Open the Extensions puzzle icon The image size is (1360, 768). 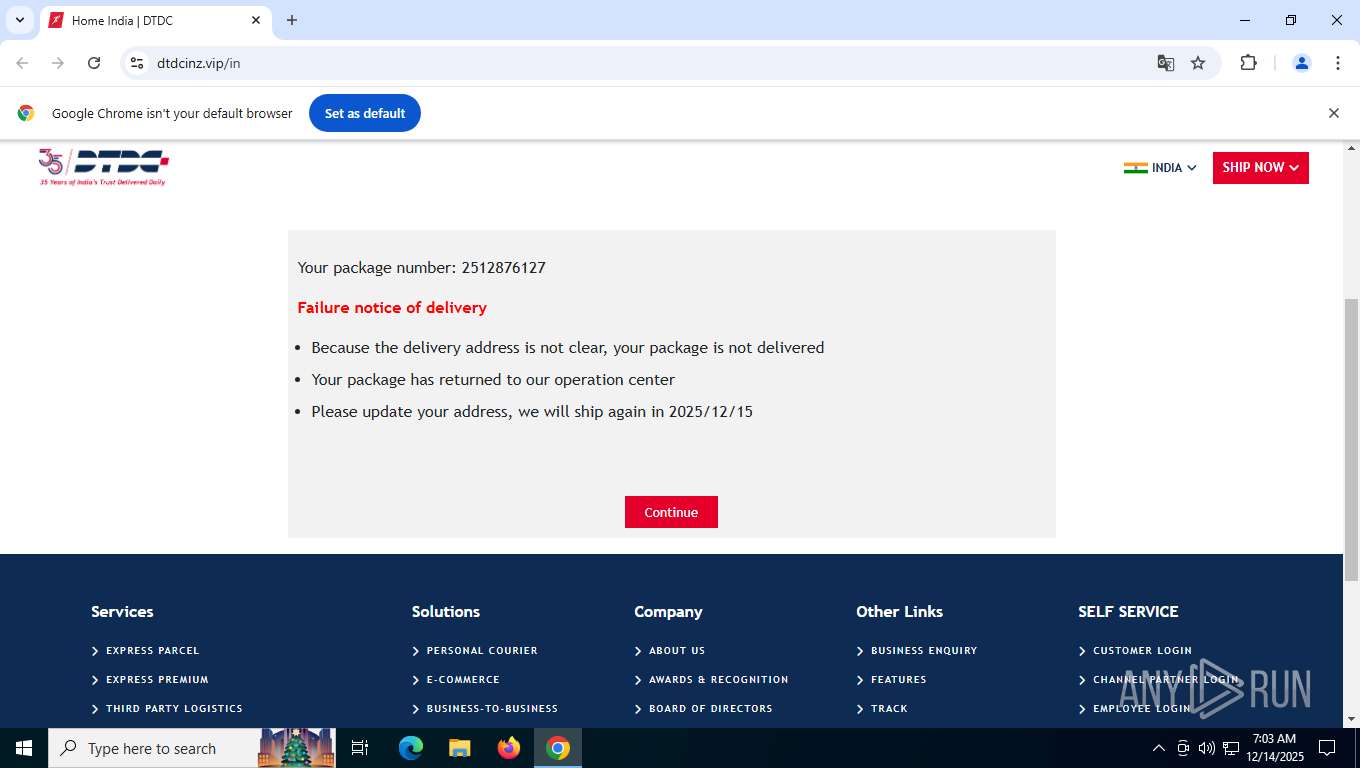pos(1248,63)
